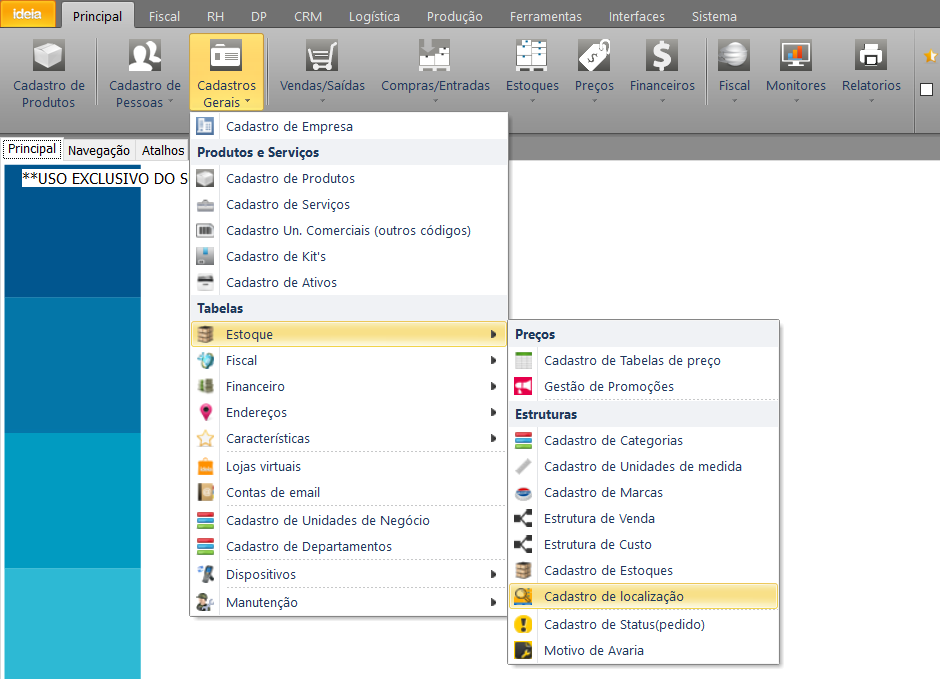Open Cadastro de Produtos ribbon icon
Viewport: 940px width, 679px height.
pos(48,58)
